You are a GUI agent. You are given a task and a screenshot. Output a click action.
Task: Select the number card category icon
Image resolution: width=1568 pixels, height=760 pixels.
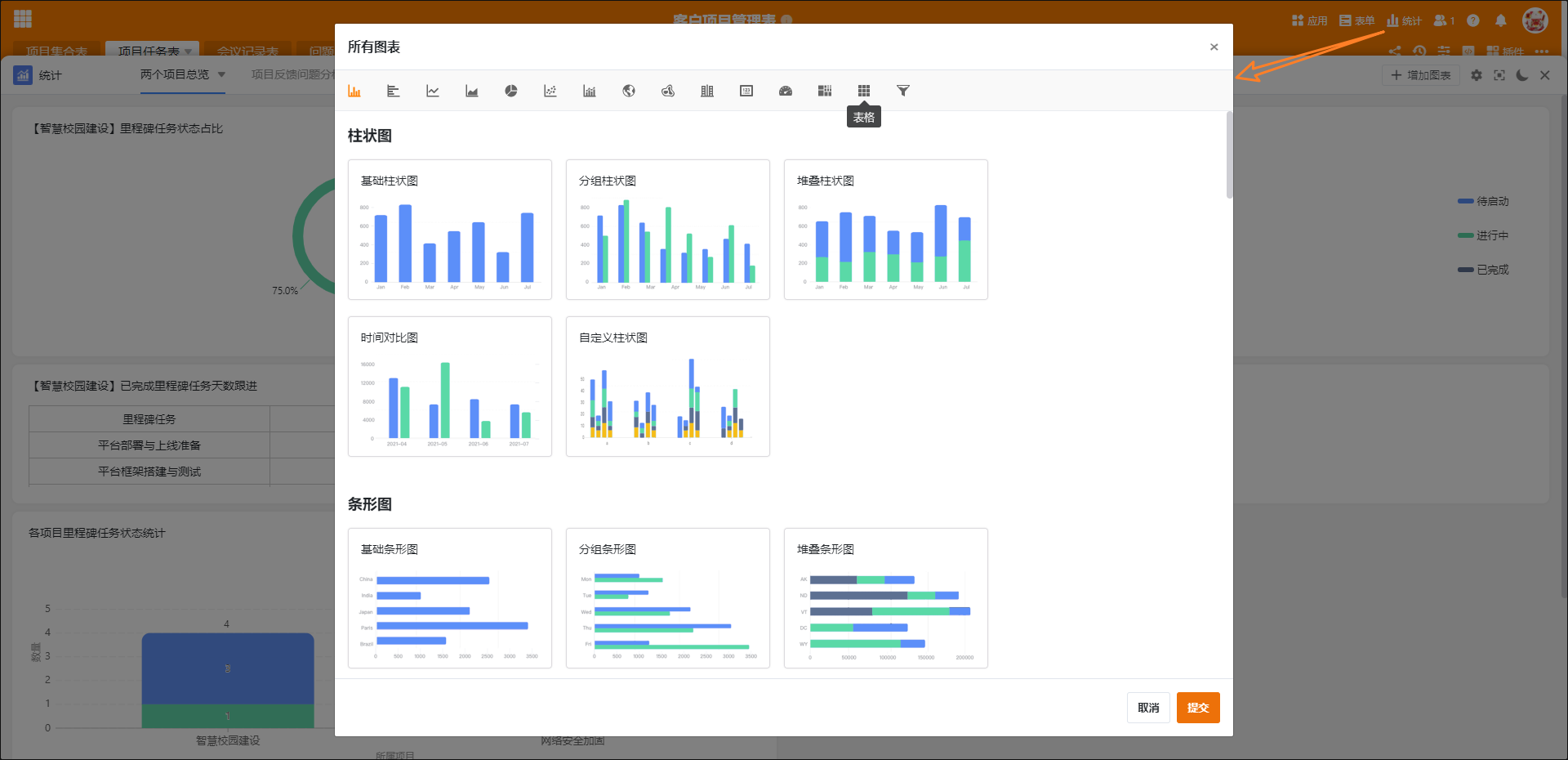(x=746, y=91)
